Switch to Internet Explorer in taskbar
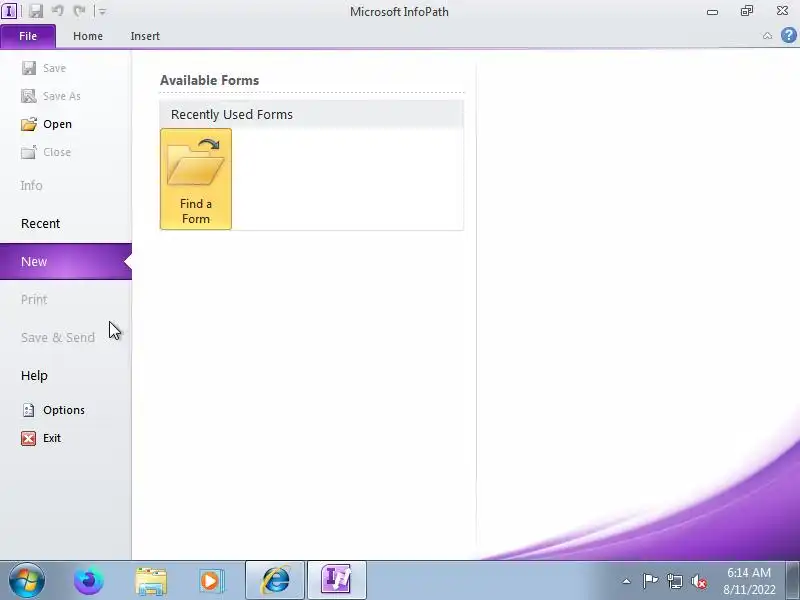 (275, 580)
